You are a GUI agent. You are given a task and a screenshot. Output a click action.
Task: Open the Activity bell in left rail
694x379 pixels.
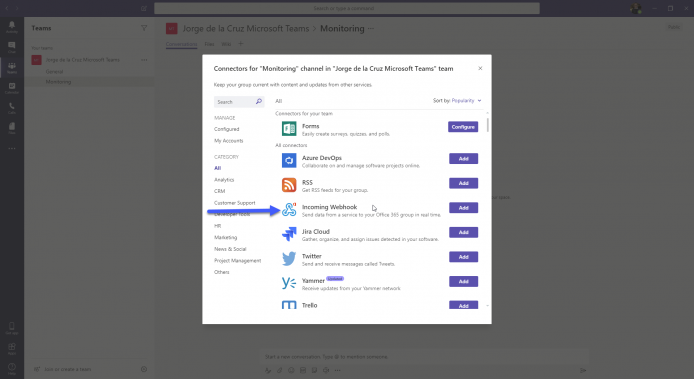click(x=12, y=27)
